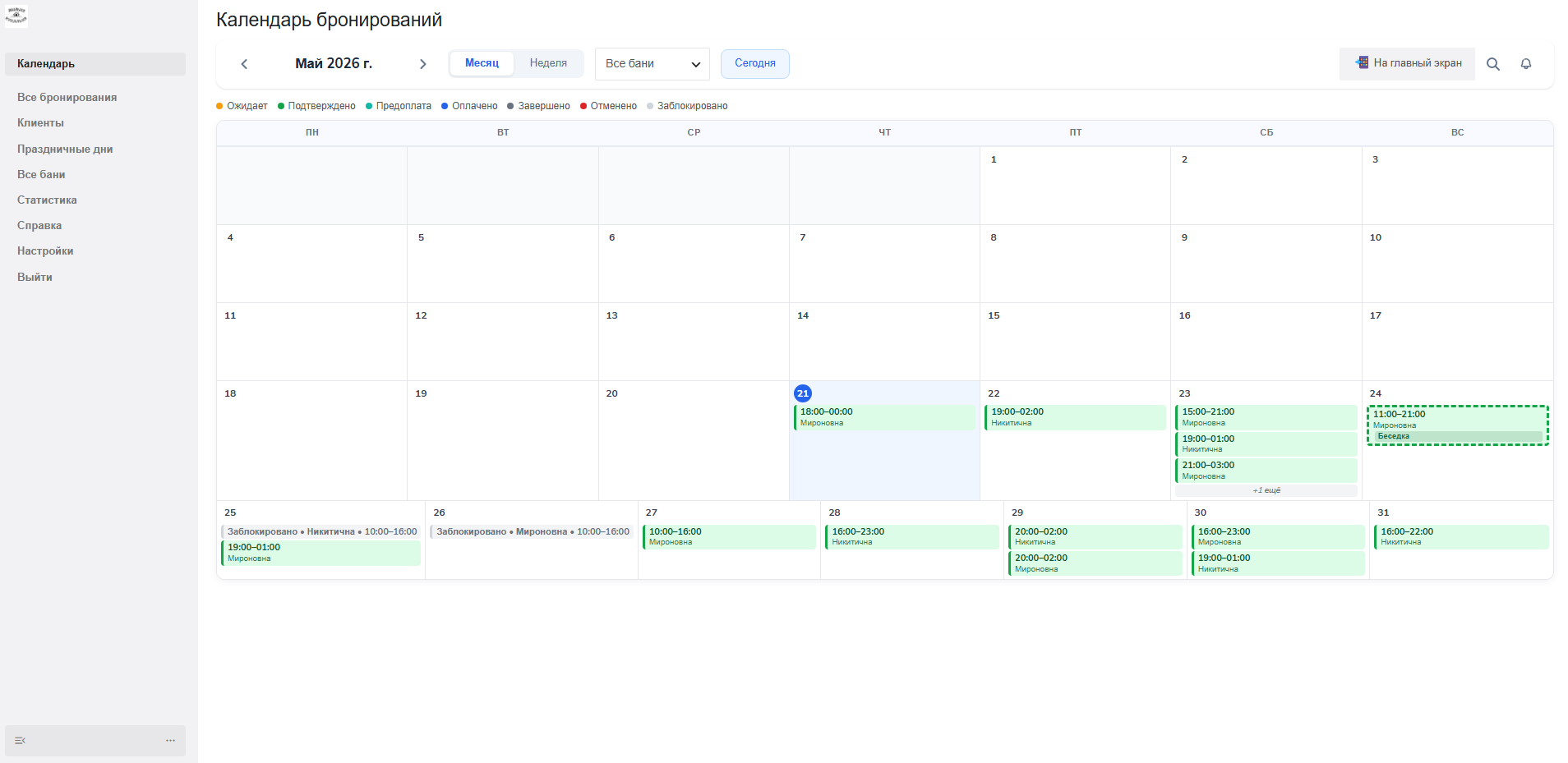Go to previous month arrow
The image size is (1568, 763).
tap(244, 64)
